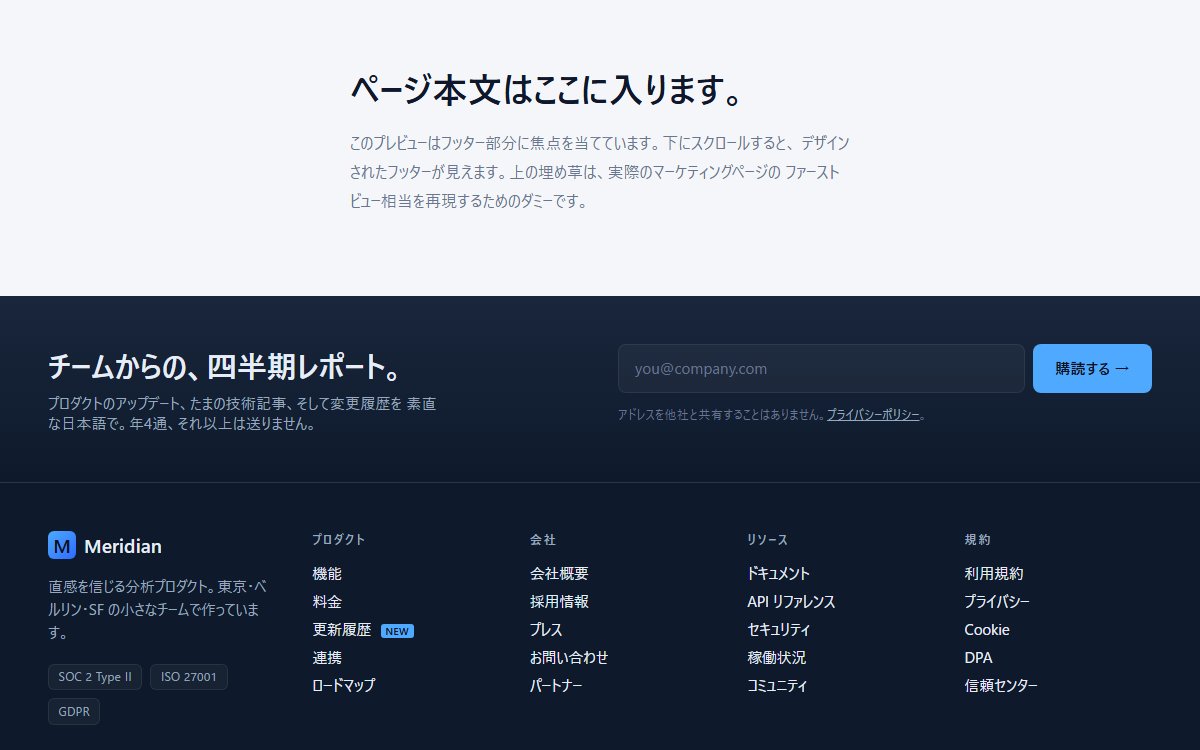This screenshot has height=750, width=1200.
Task: Open the API リファレンス link
Action: coord(791,602)
